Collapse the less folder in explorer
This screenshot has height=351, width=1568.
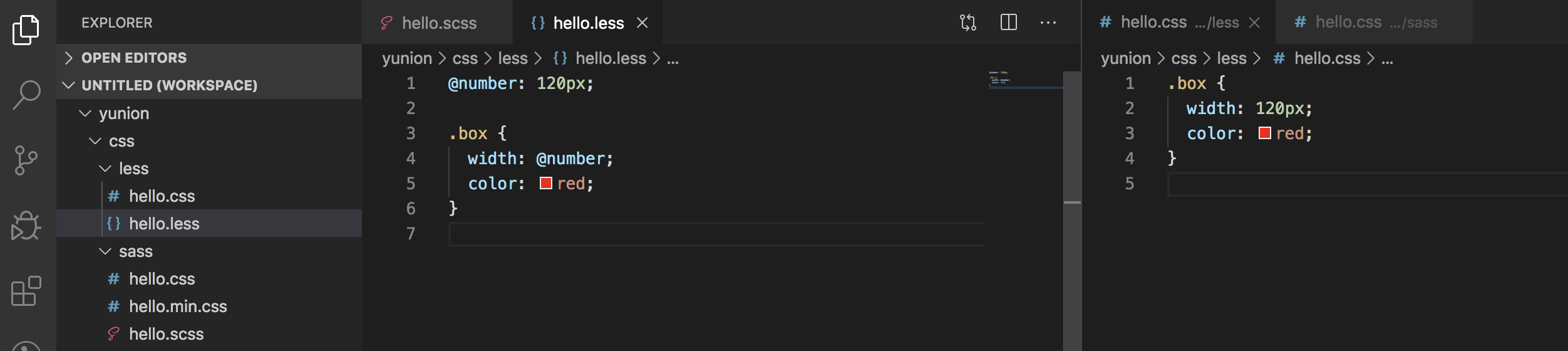click(x=105, y=169)
